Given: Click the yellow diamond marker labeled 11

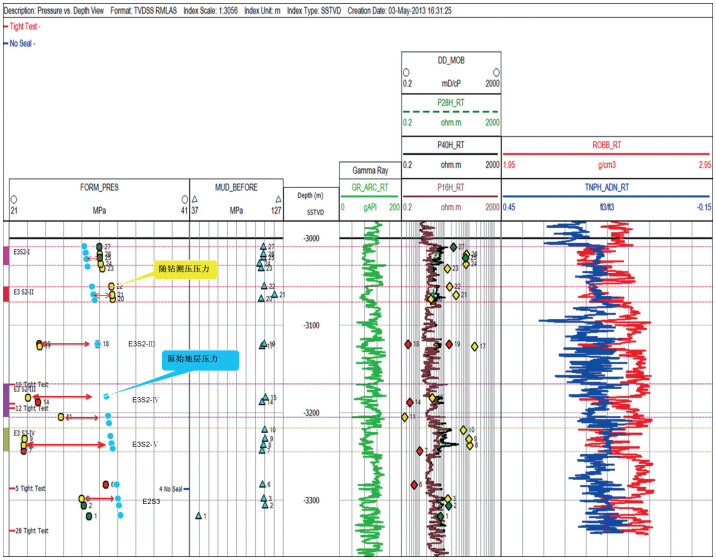Looking at the screenshot, I should [x=404, y=417].
